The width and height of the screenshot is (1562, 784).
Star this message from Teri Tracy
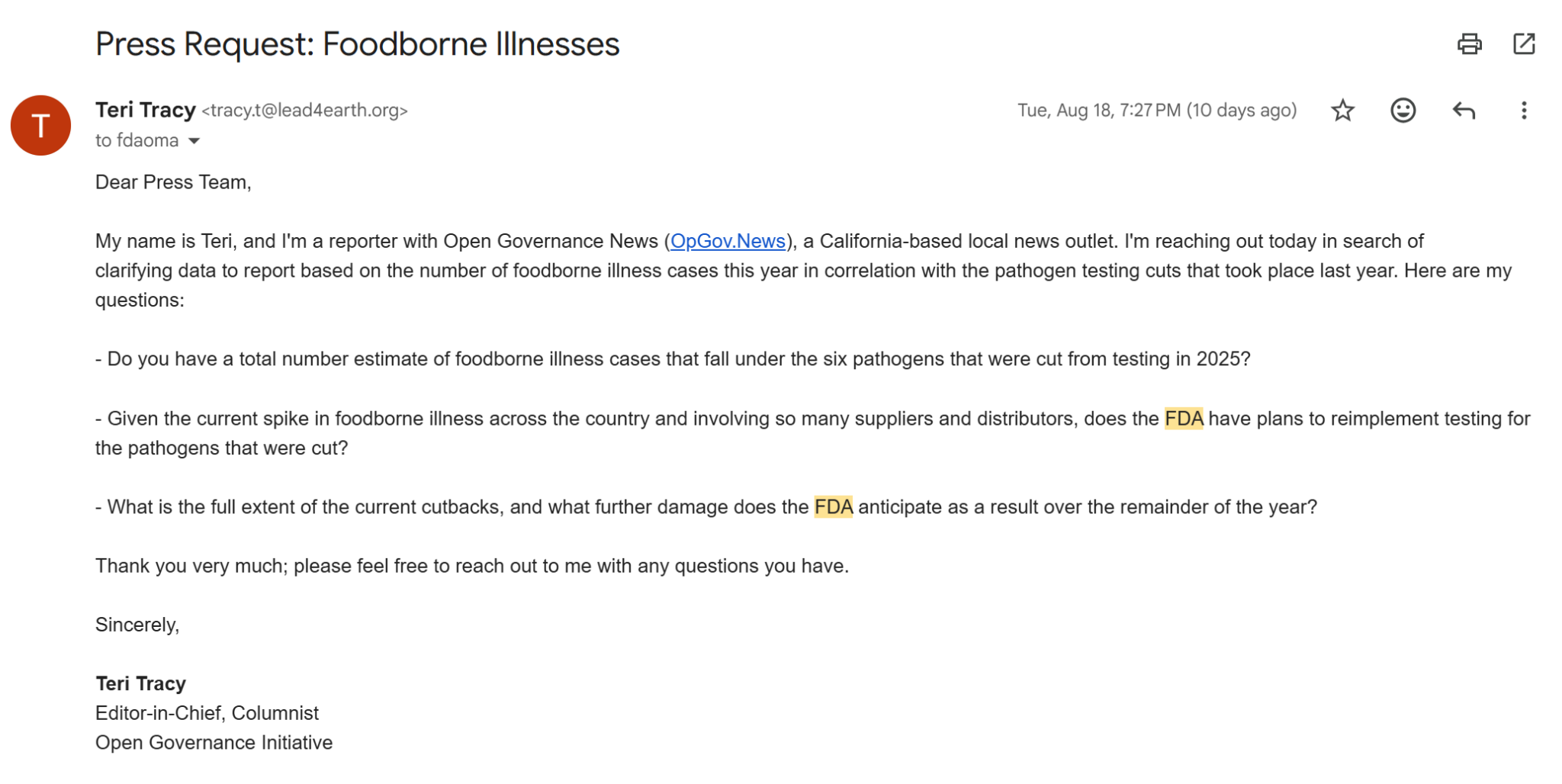(1342, 111)
